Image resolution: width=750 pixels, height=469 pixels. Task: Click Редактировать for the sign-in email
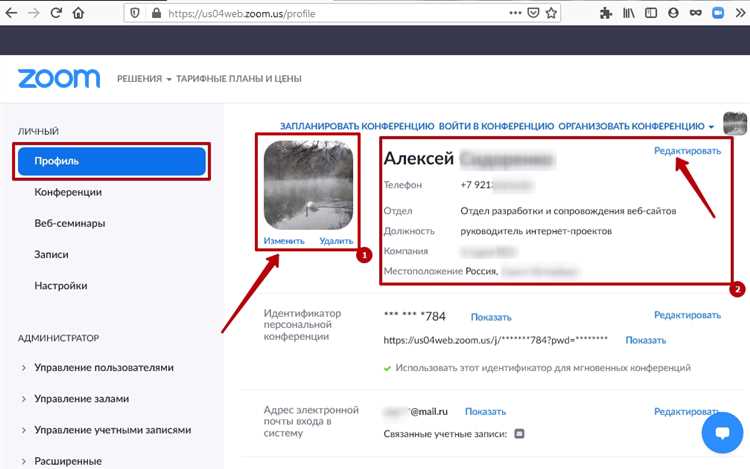(687, 412)
